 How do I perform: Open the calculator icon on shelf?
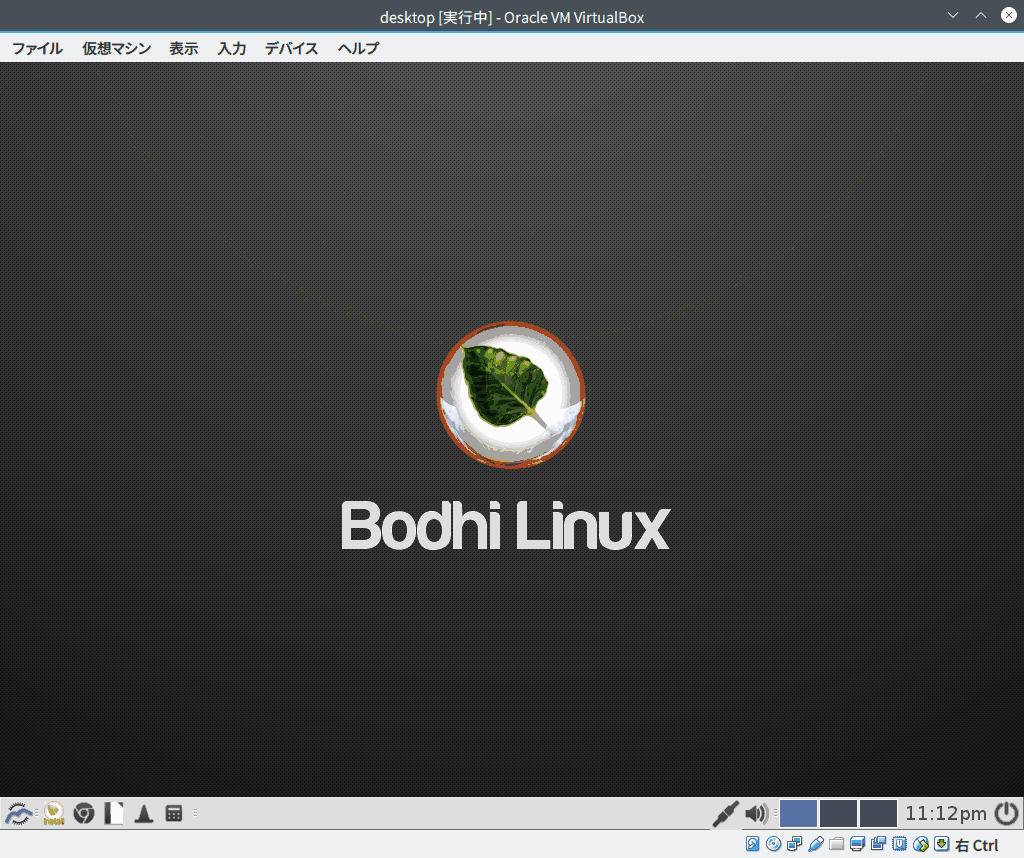174,814
